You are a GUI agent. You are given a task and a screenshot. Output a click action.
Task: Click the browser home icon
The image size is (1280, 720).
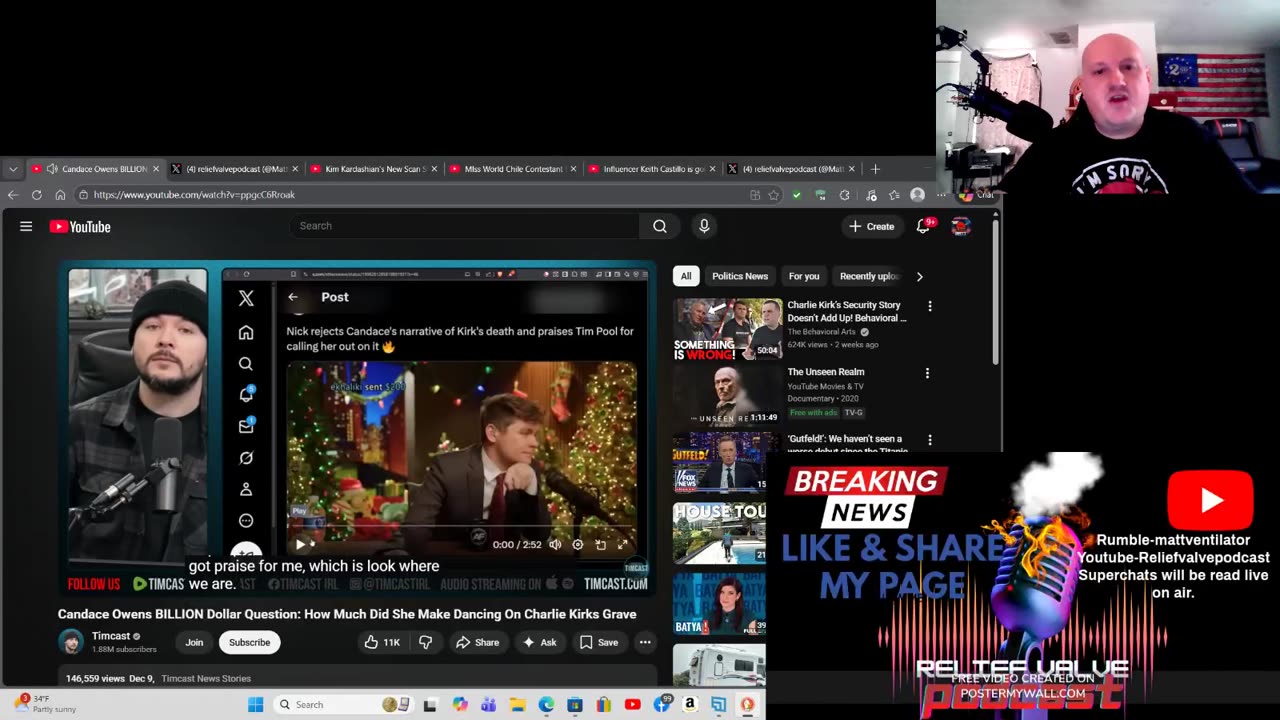[x=60, y=195]
